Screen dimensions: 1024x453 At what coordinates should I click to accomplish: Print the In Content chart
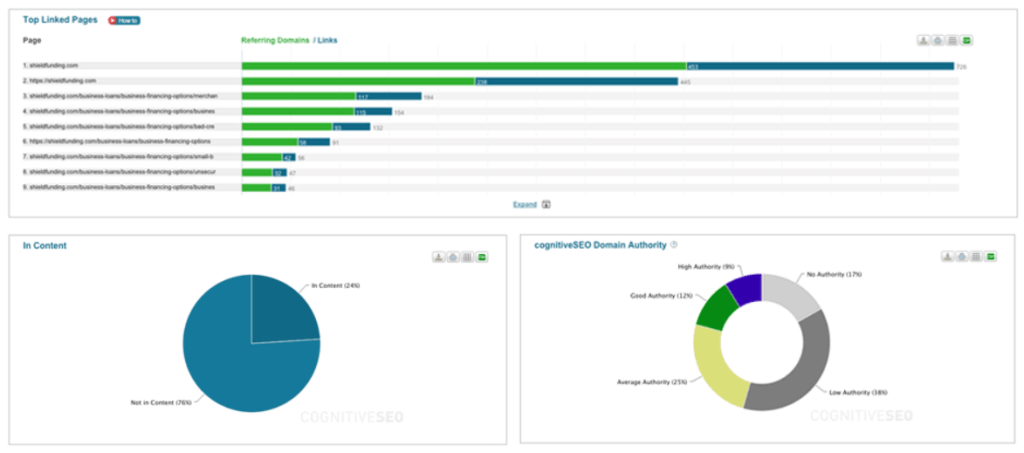(453, 257)
